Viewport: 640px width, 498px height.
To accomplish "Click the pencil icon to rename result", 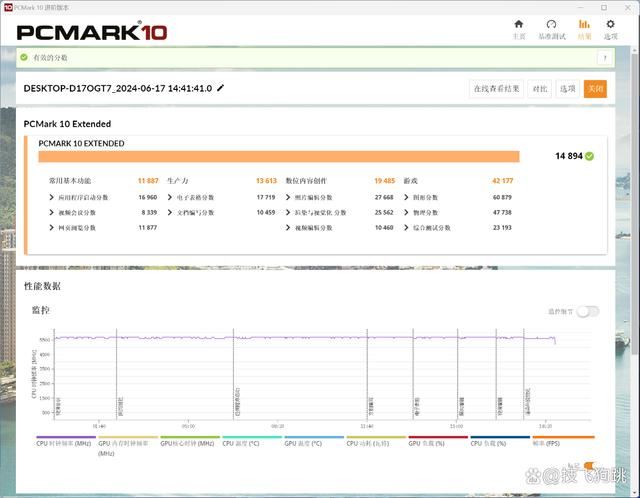I will 221,88.
